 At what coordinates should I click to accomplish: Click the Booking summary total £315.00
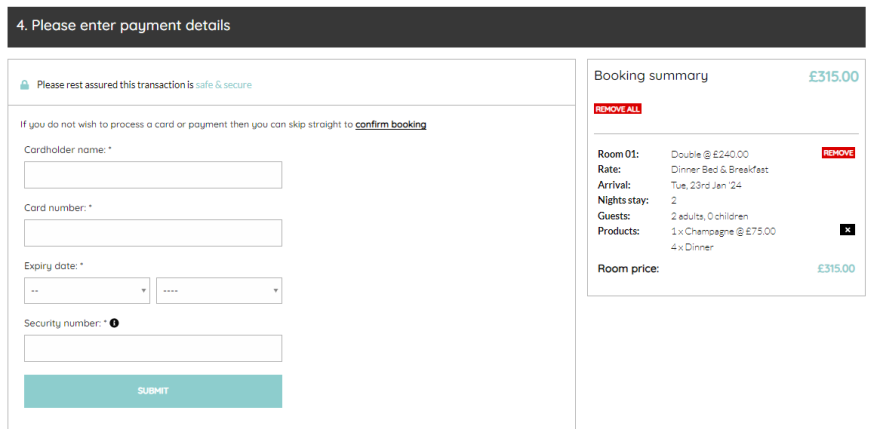click(833, 76)
